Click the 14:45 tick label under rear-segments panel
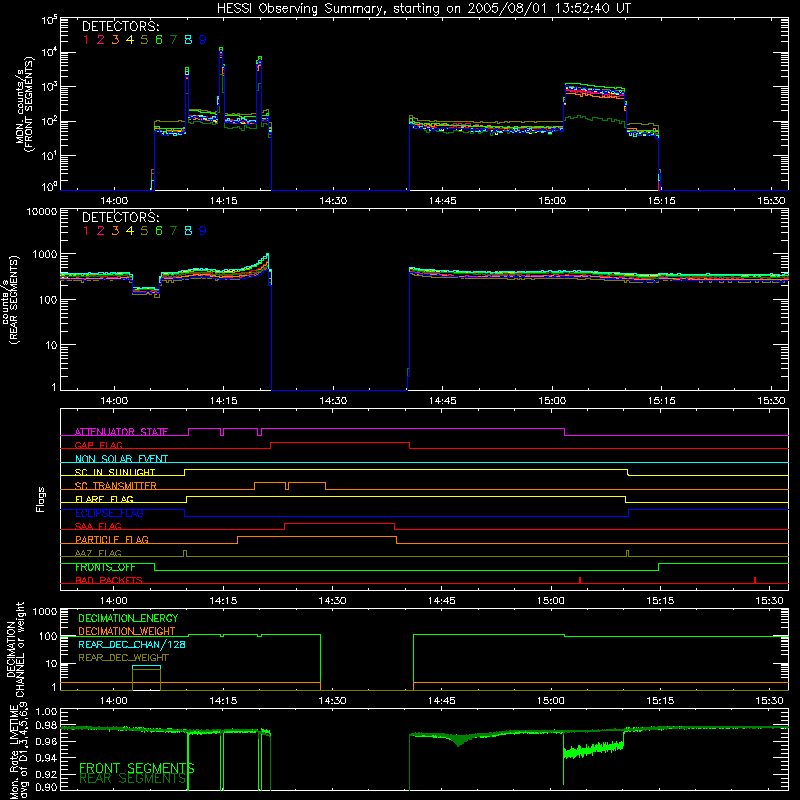The height and width of the screenshot is (800, 800). 442,401
